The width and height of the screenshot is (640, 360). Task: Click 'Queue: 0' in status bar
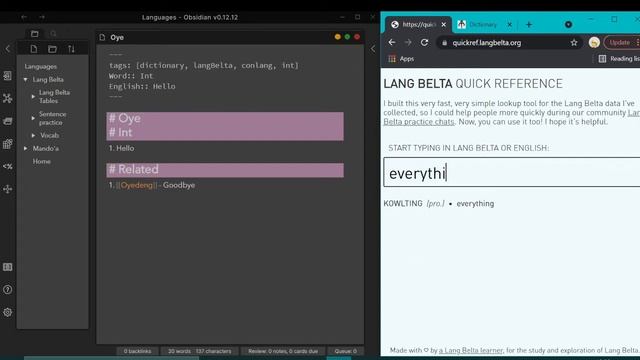[x=346, y=351]
